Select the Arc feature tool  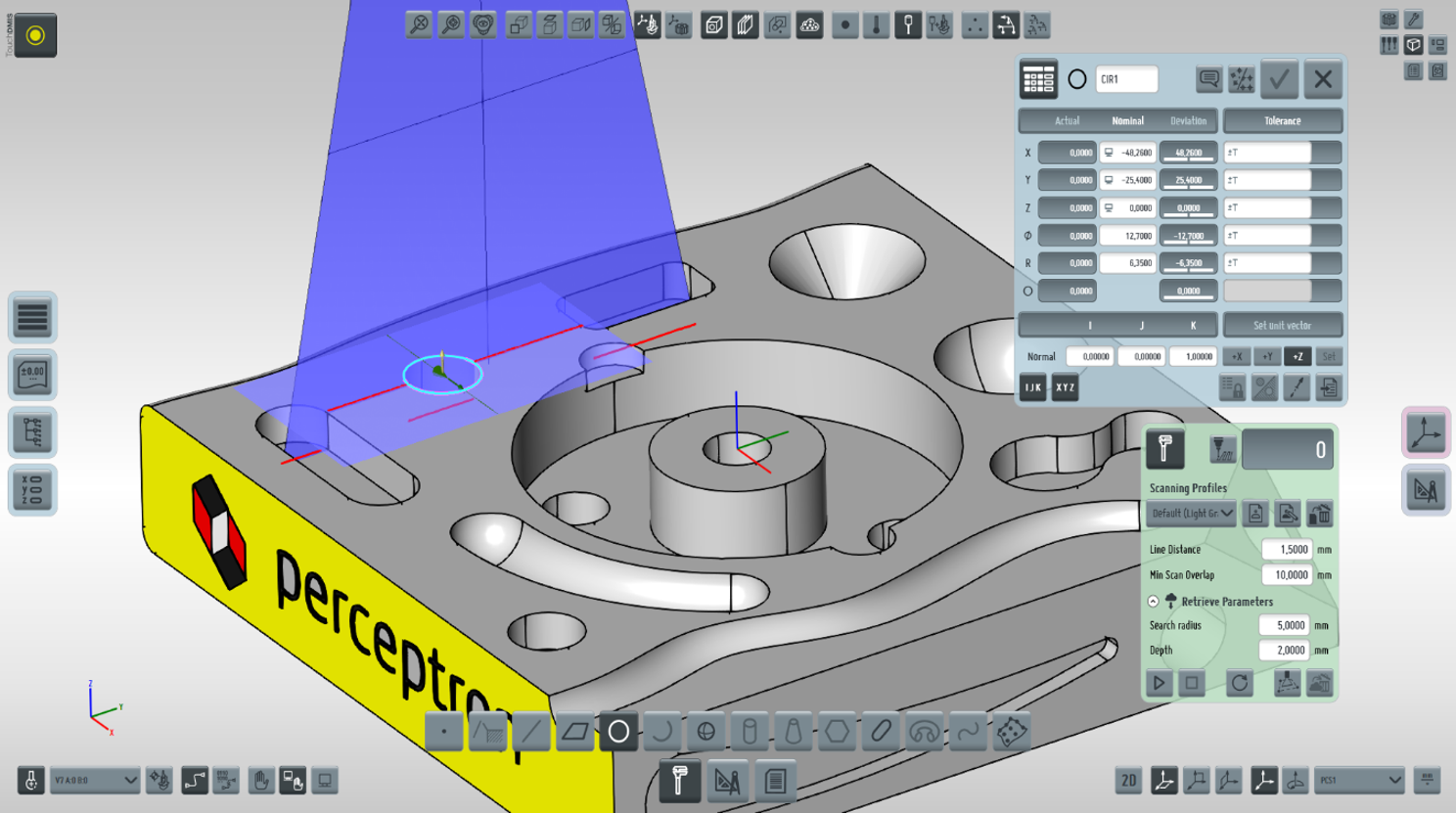click(x=662, y=731)
